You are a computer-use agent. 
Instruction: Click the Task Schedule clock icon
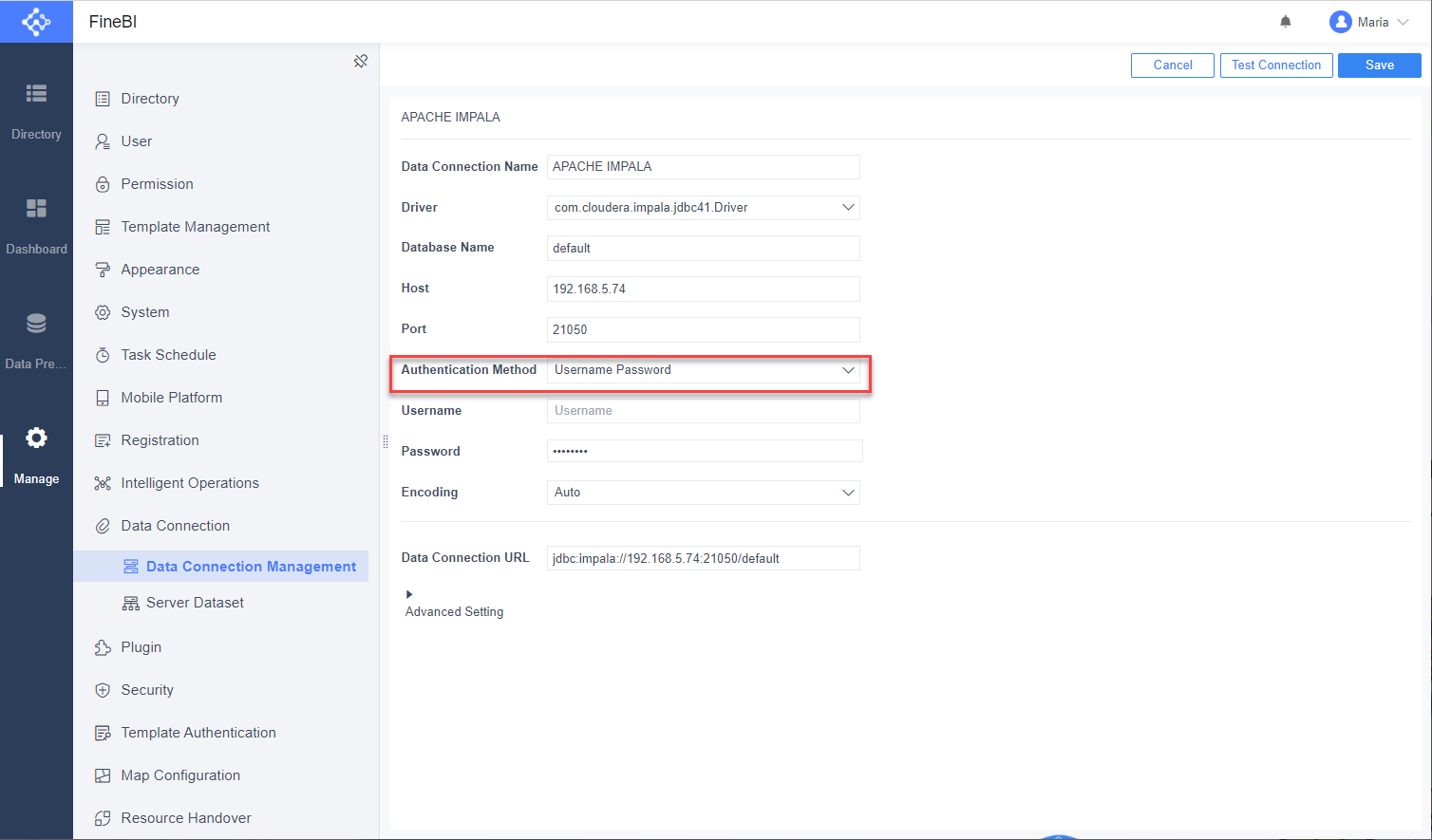tap(103, 355)
